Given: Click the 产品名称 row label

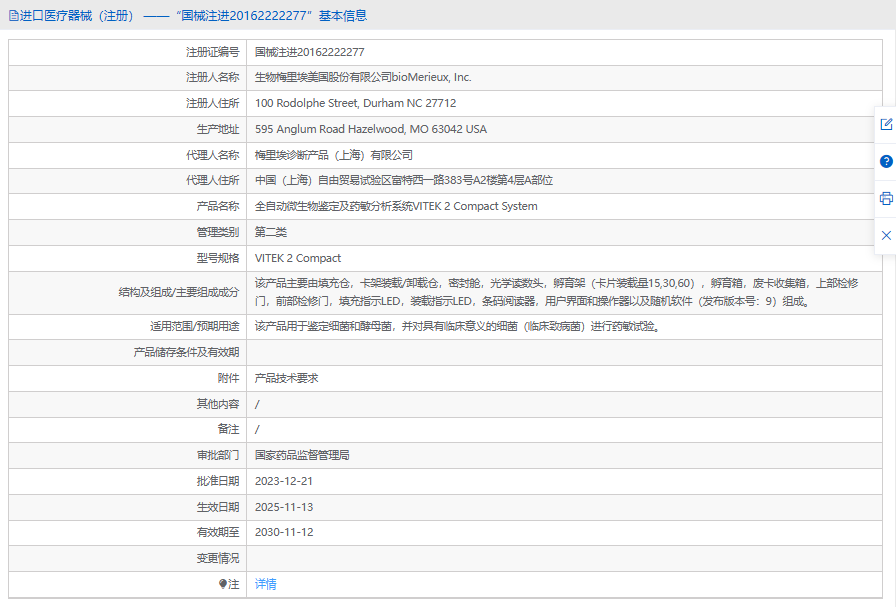Looking at the screenshot, I should [x=218, y=206].
